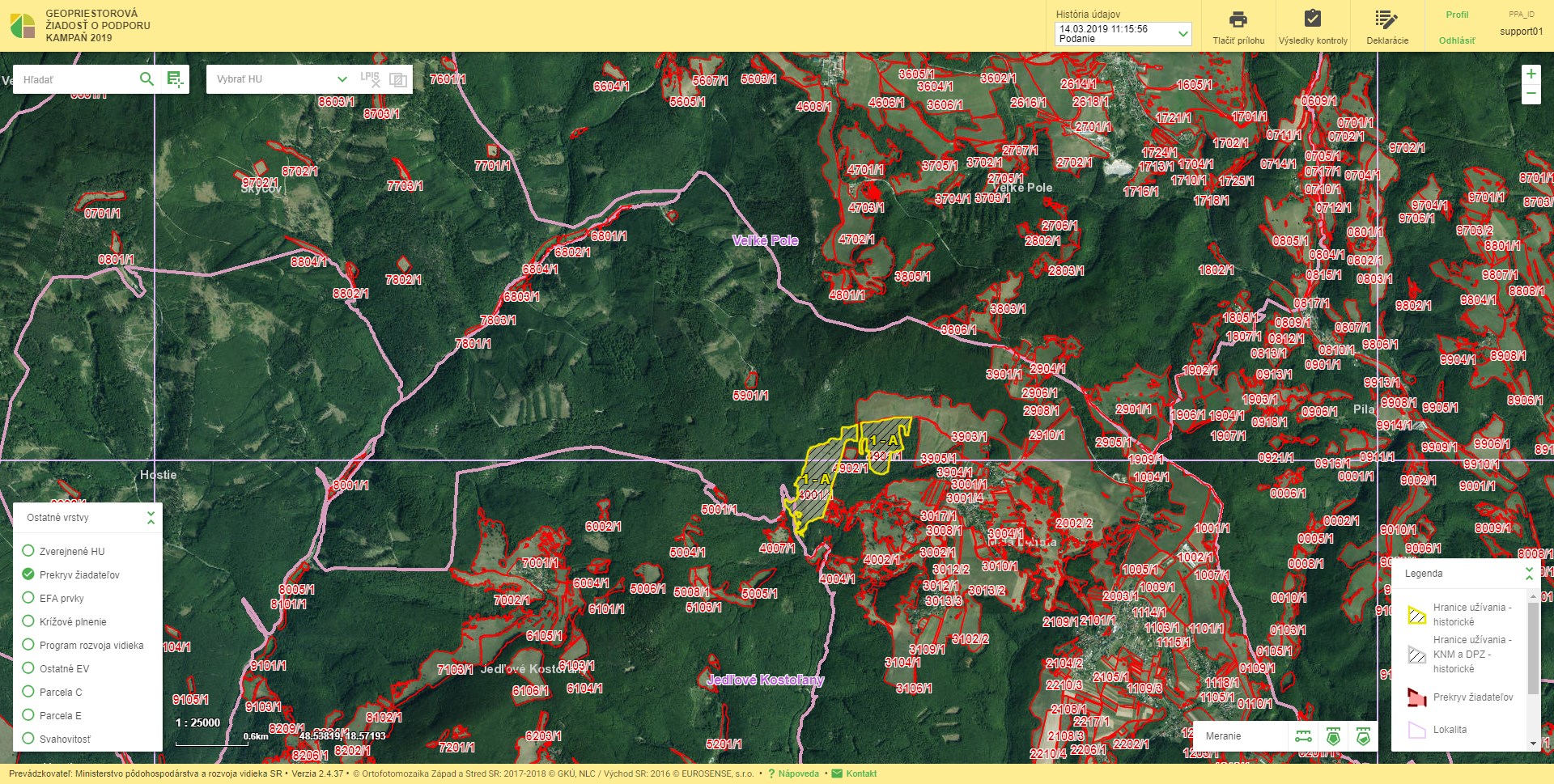Click the red Prekryv žiadateľov legend symbol
Screen dimensions: 1554x784
tap(1417, 697)
